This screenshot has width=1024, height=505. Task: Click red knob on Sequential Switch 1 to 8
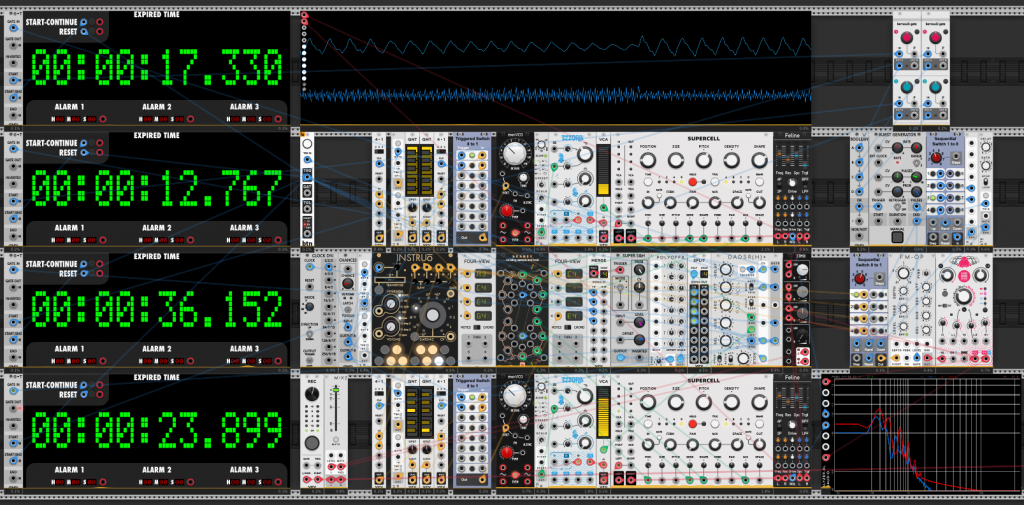(x=935, y=158)
